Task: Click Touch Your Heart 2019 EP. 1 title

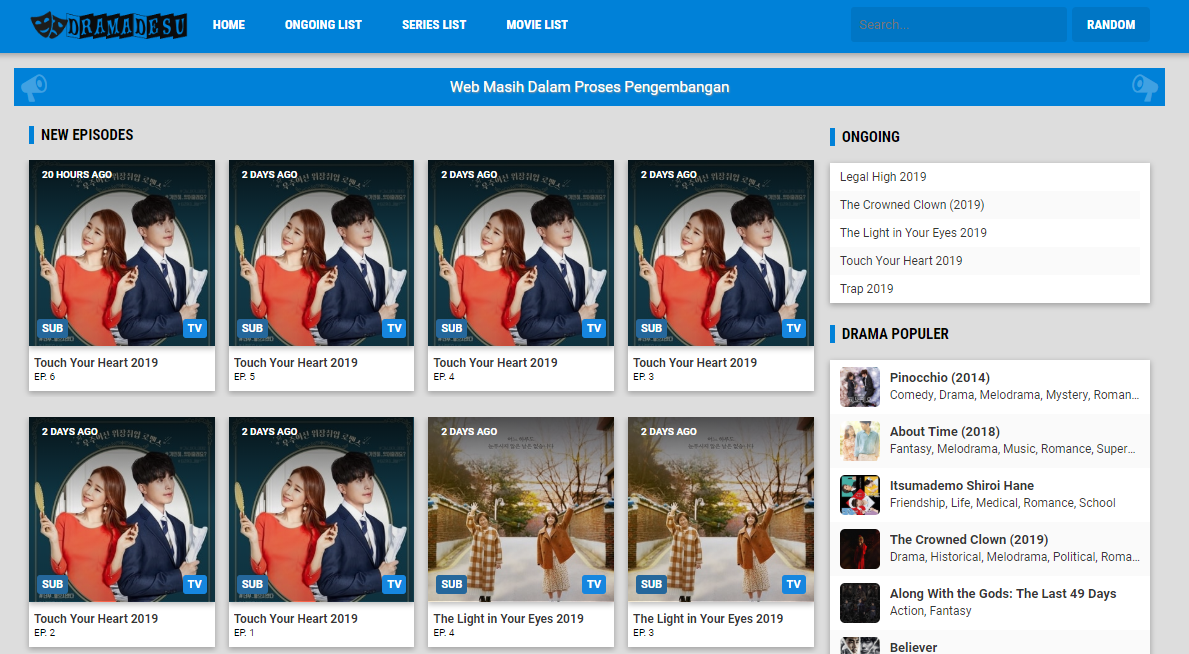Action: (296, 619)
